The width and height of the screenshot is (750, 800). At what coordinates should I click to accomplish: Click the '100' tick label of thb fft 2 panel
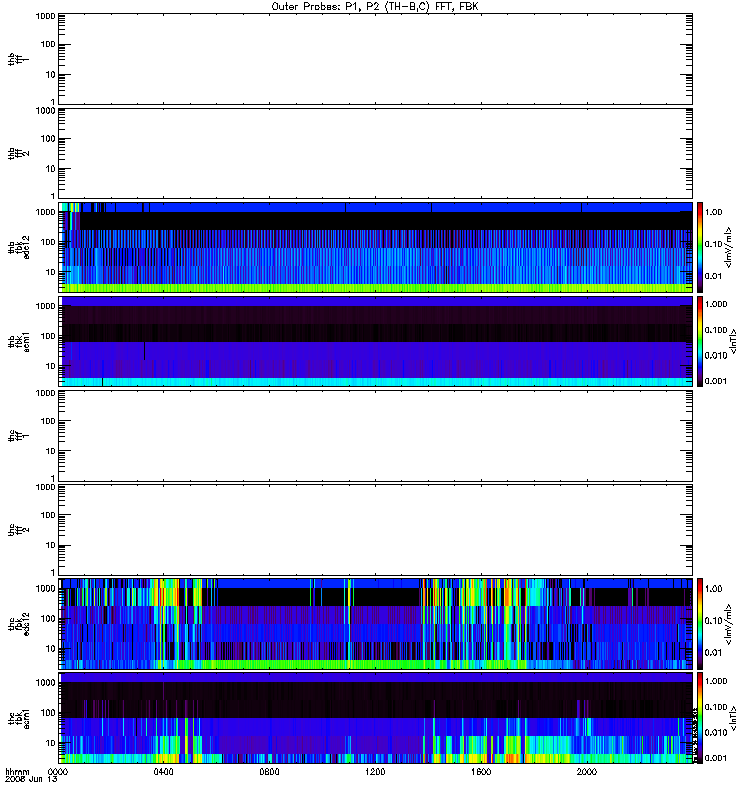pos(48,139)
